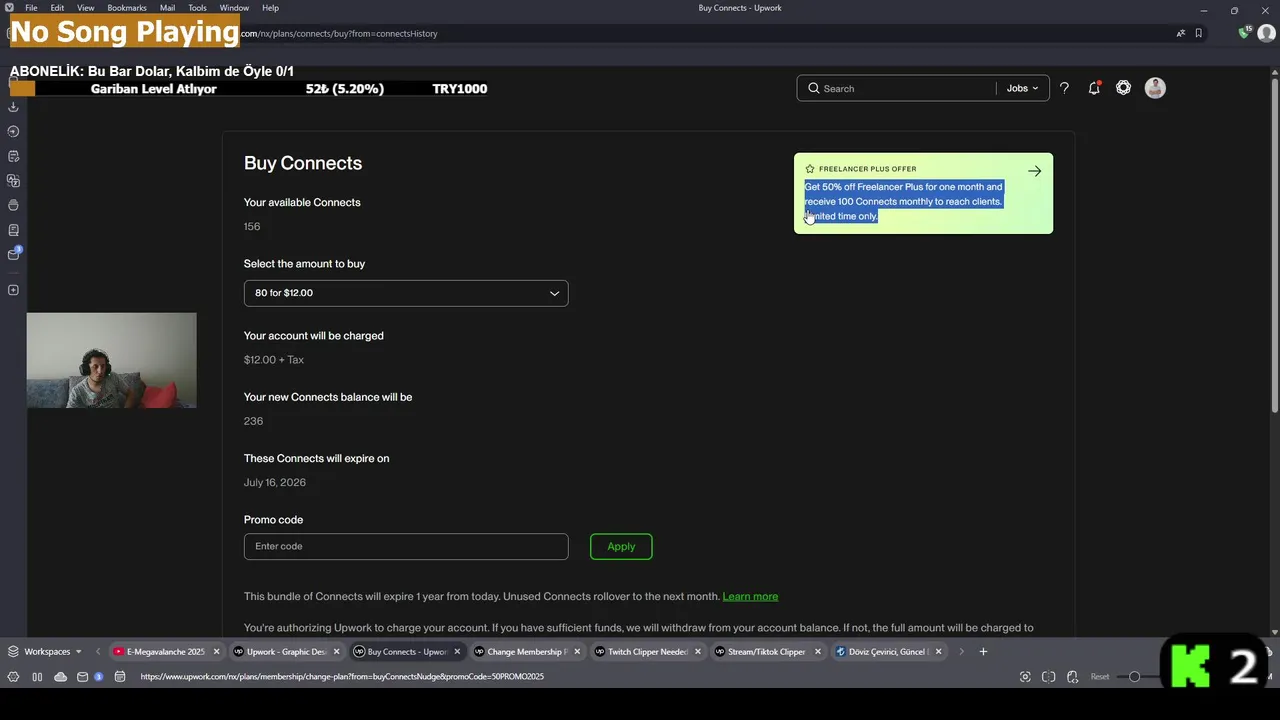Viewport: 1280px width, 720px height.
Task: Open the Reading List panel icon
Action: (x=13, y=230)
